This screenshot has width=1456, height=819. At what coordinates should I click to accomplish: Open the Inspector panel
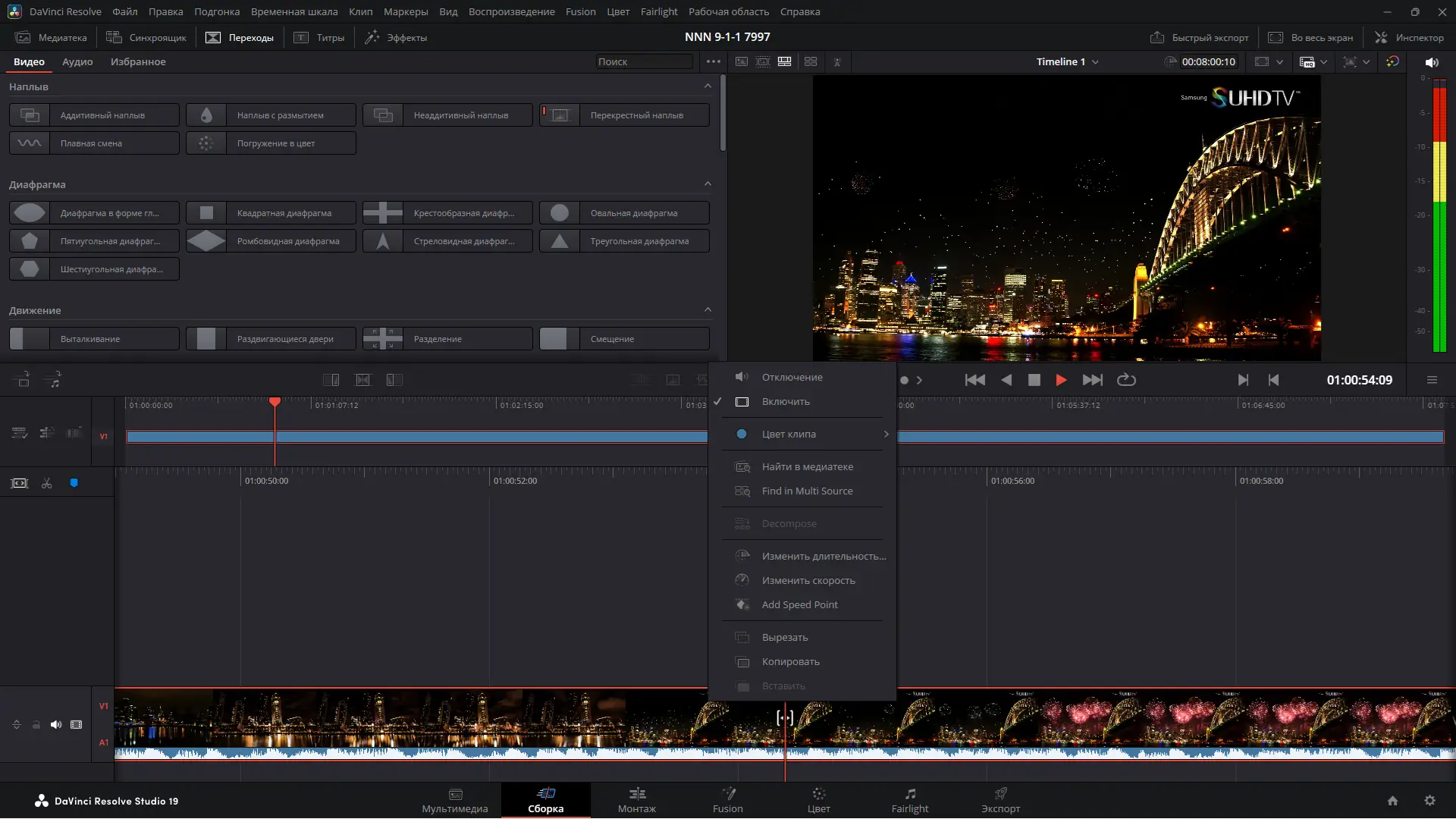(1409, 37)
